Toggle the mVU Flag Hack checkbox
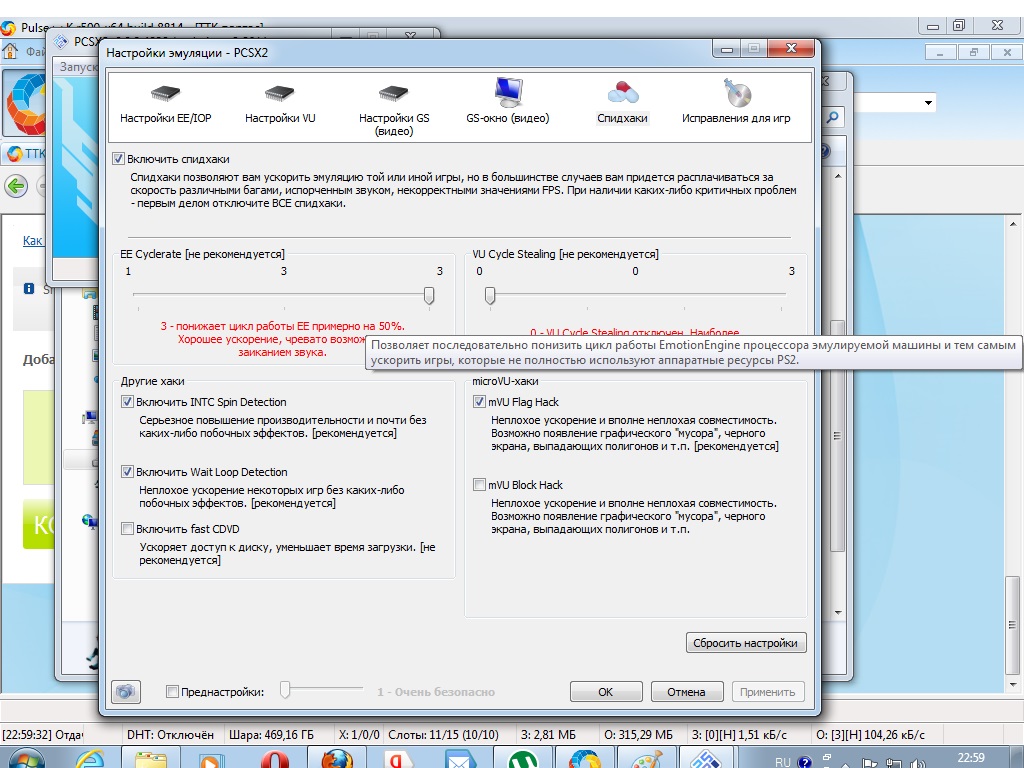Viewport: 1024px width, 768px height. click(479, 402)
